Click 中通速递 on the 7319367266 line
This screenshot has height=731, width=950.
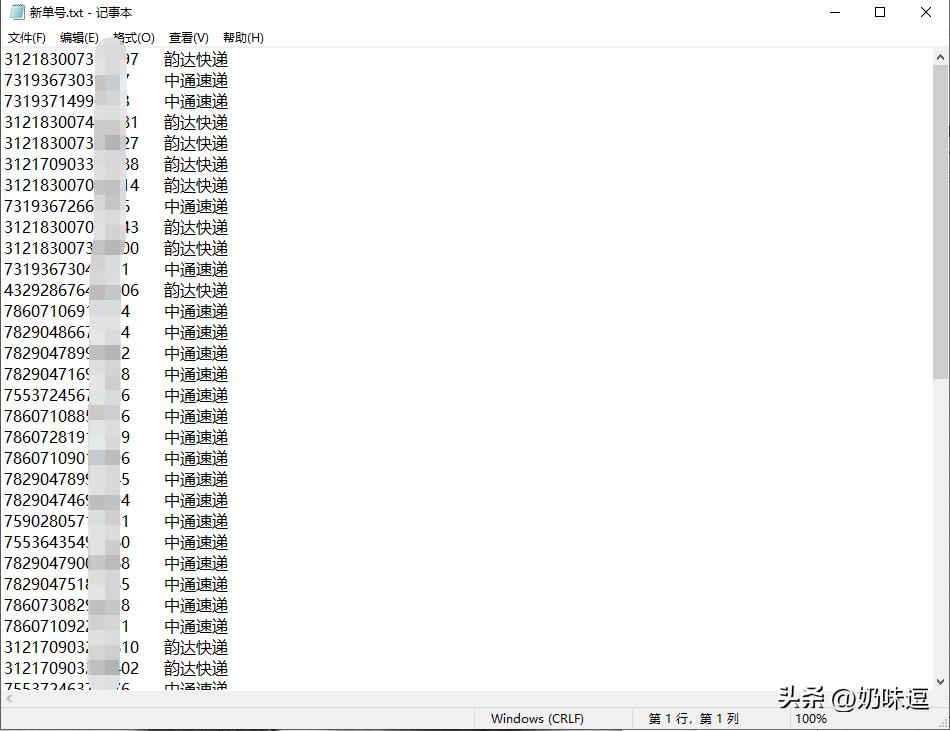[196, 207]
